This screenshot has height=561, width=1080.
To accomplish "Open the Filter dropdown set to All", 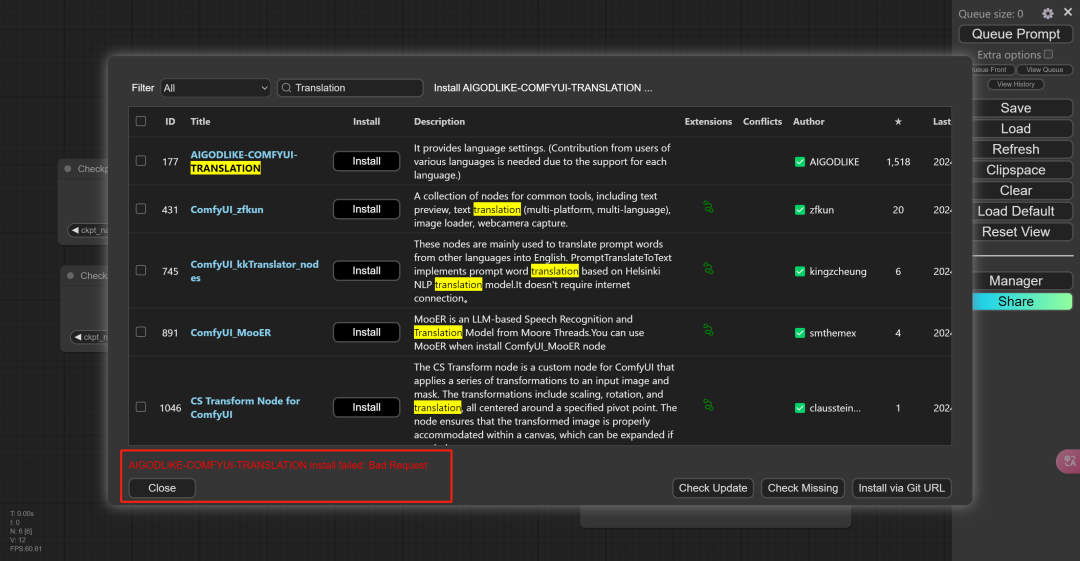I will tap(215, 88).
